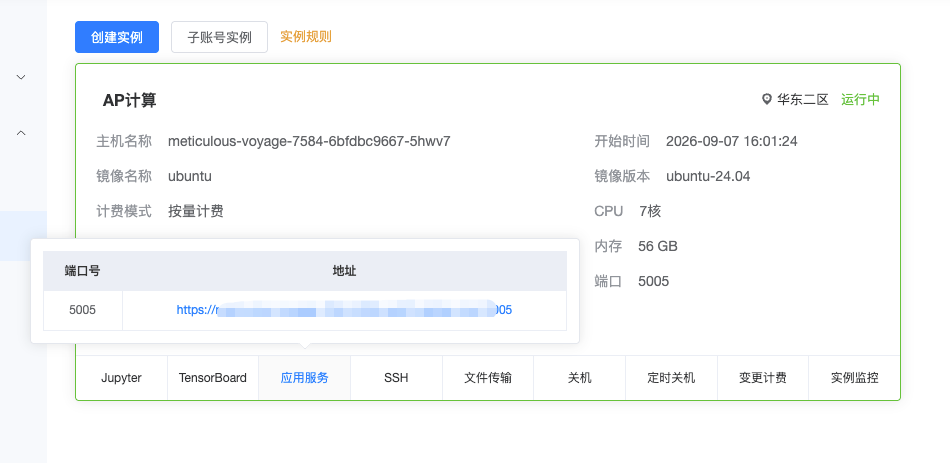Click the location pin icon near 华东二区
The height and width of the screenshot is (463, 950).
(x=767, y=99)
